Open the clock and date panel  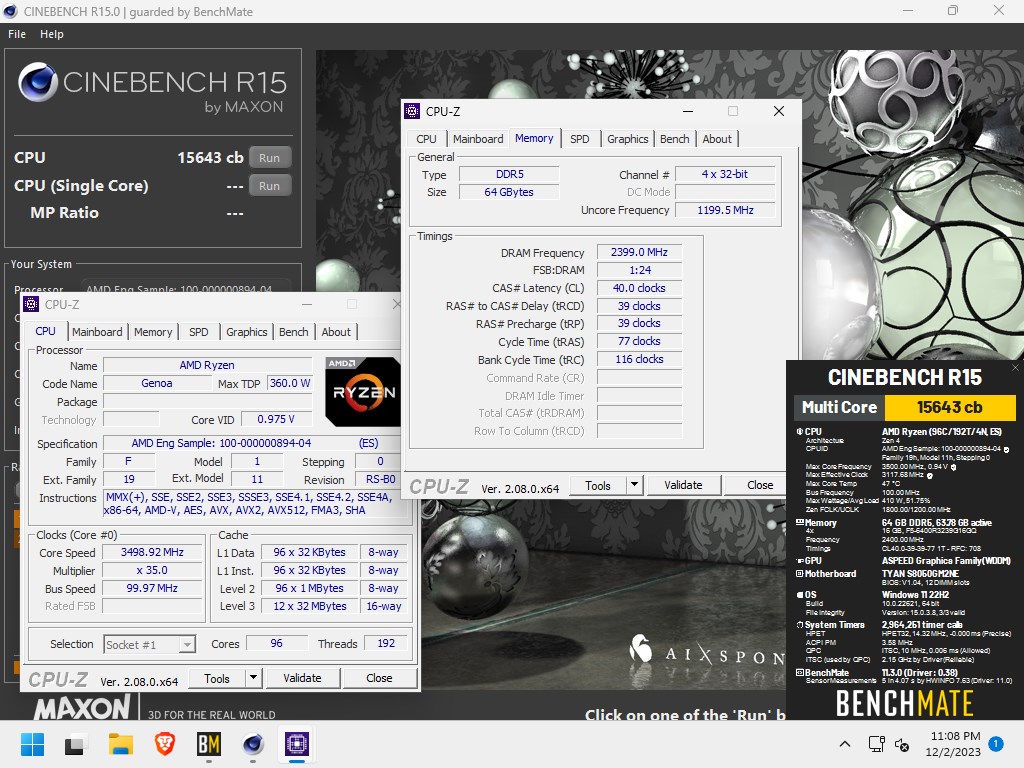click(x=954, y=744)
